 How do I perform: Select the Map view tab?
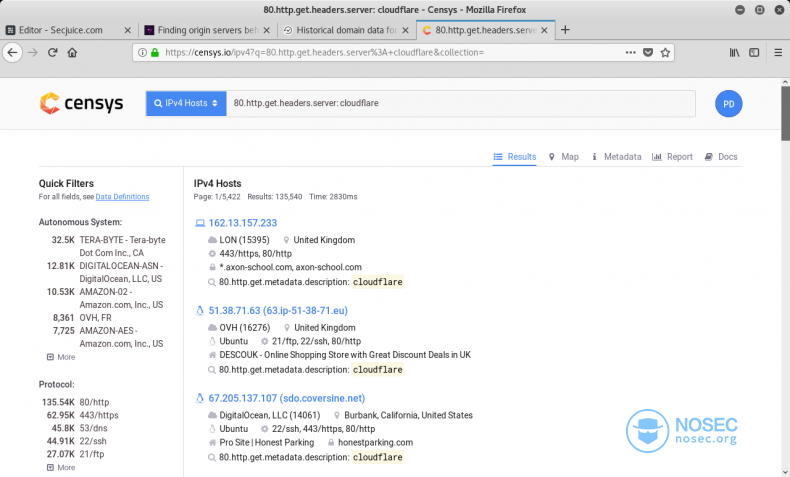tap(563, 157)
